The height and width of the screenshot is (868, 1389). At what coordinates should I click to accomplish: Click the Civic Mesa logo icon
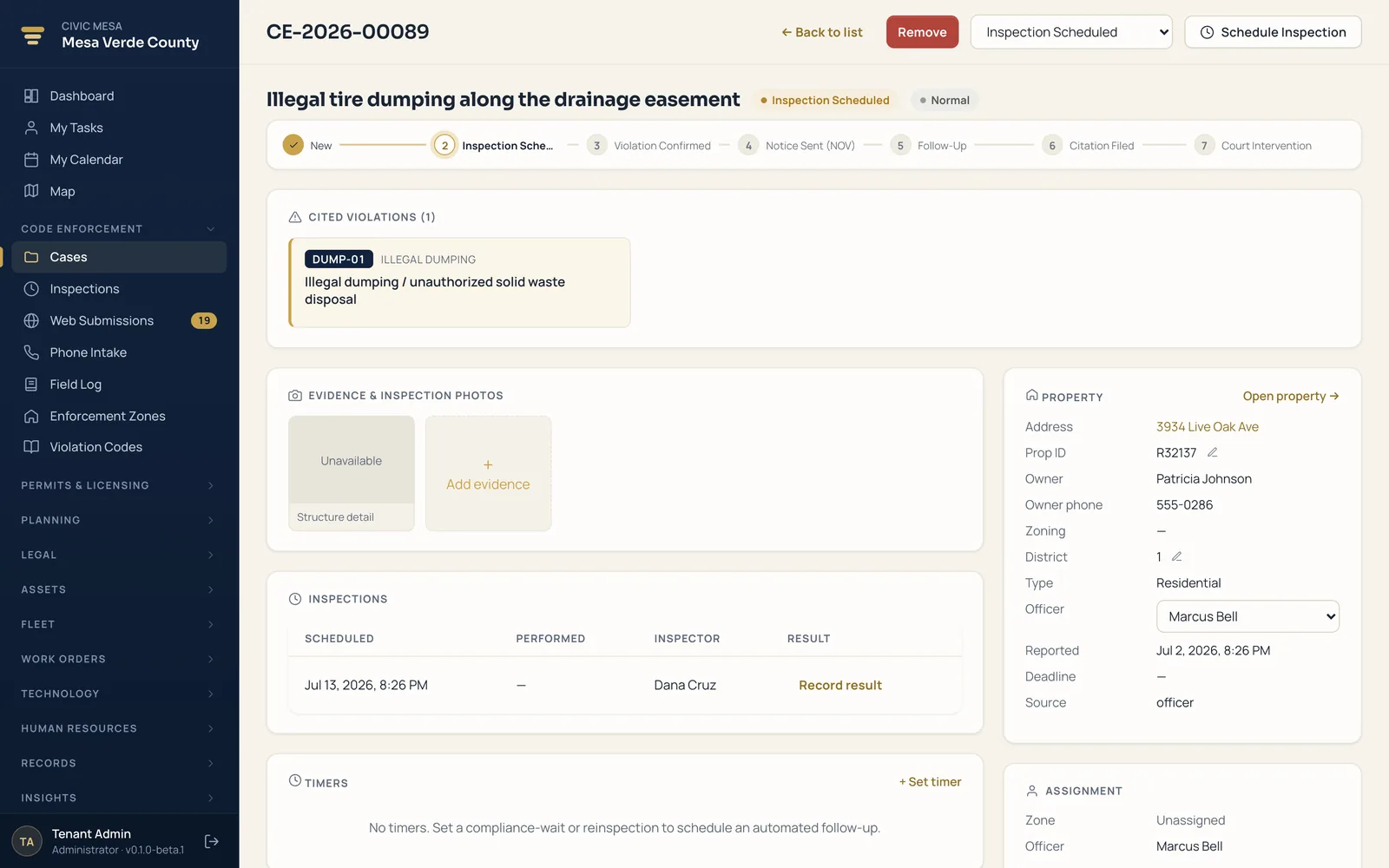coord(33,35)
